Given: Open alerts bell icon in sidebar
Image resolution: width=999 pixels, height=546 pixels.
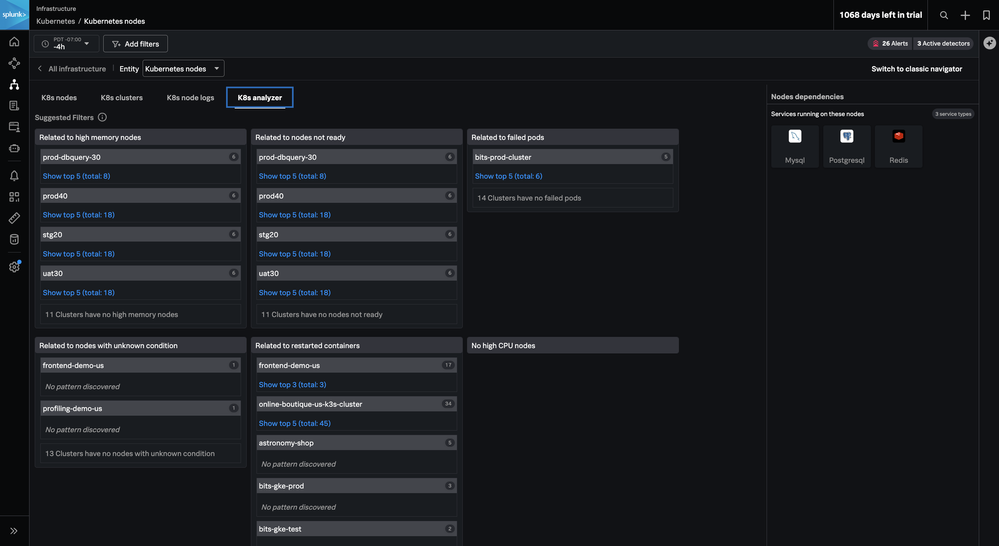Looking at the screenshot, I should click(14, 176).
